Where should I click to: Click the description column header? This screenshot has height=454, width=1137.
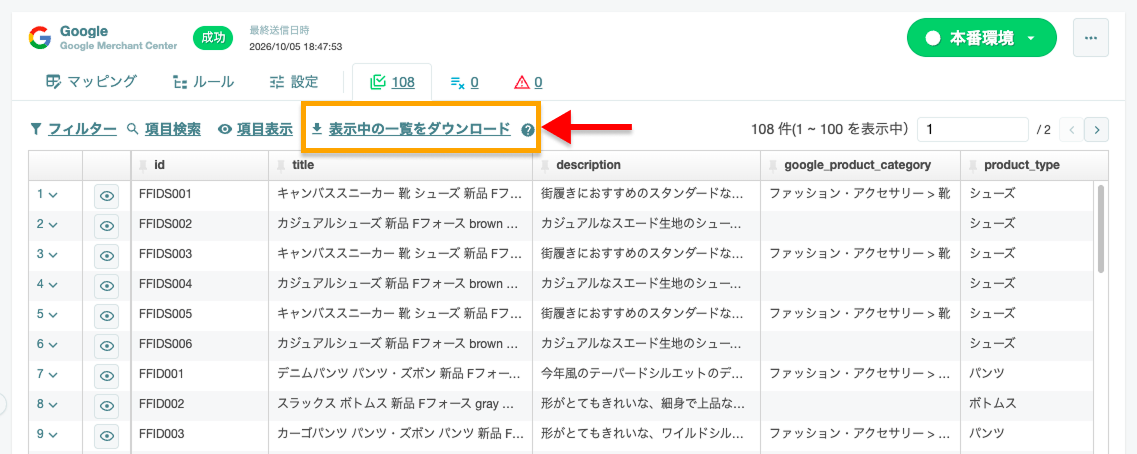(647, 165)
